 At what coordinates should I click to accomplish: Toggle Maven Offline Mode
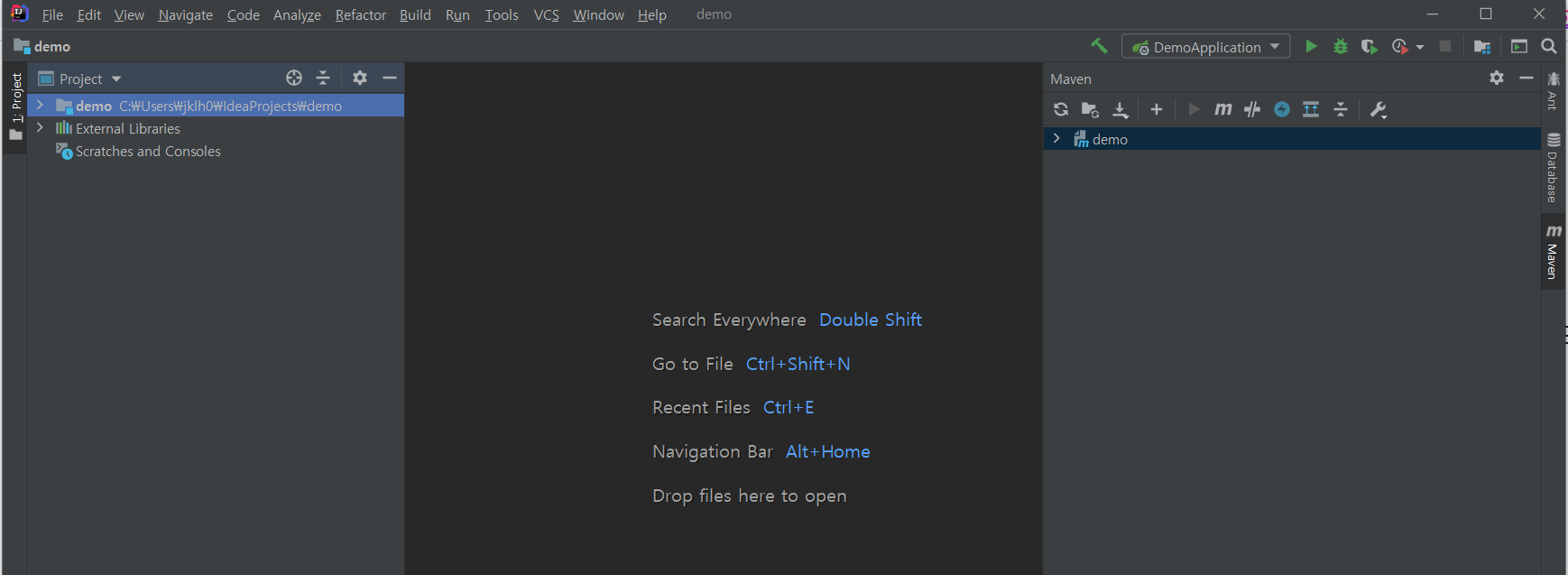pos(1252,109)
